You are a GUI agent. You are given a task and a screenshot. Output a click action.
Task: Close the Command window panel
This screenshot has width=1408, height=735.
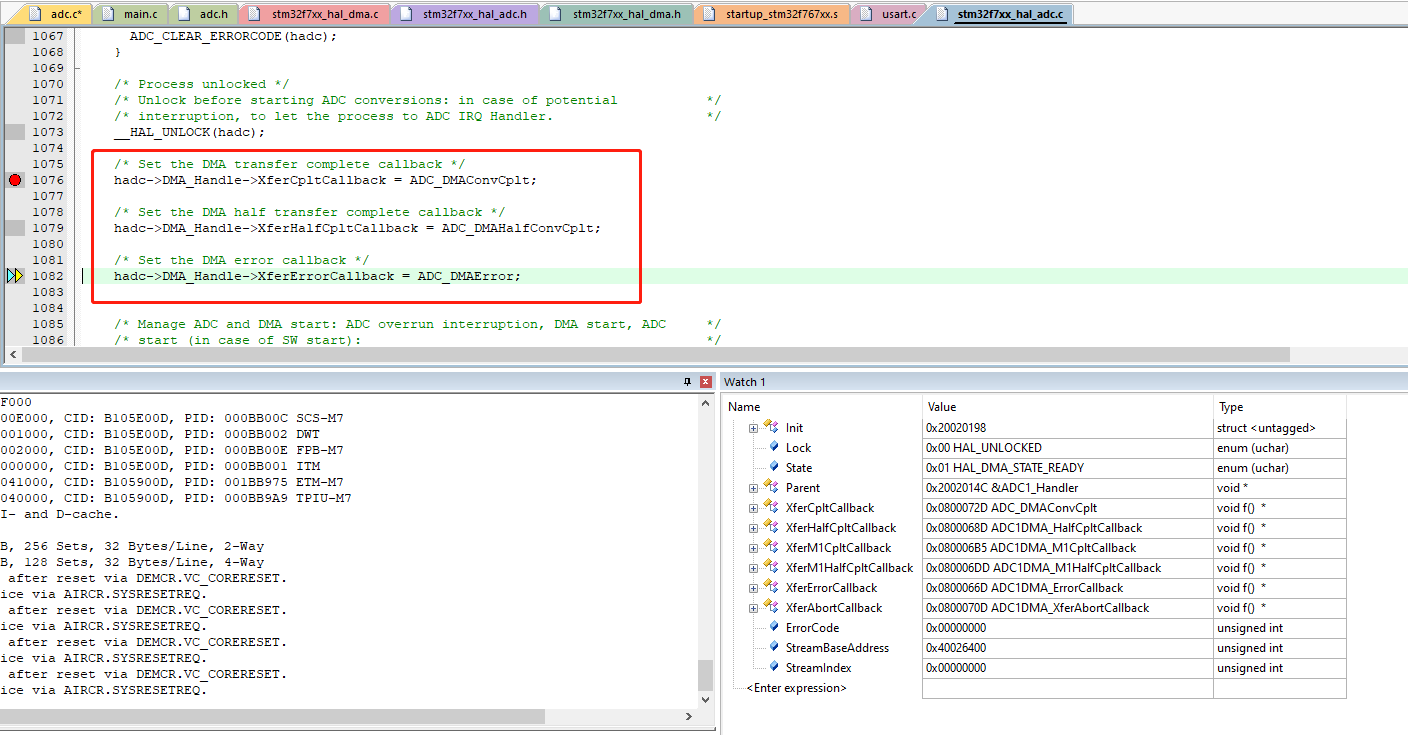704,381
